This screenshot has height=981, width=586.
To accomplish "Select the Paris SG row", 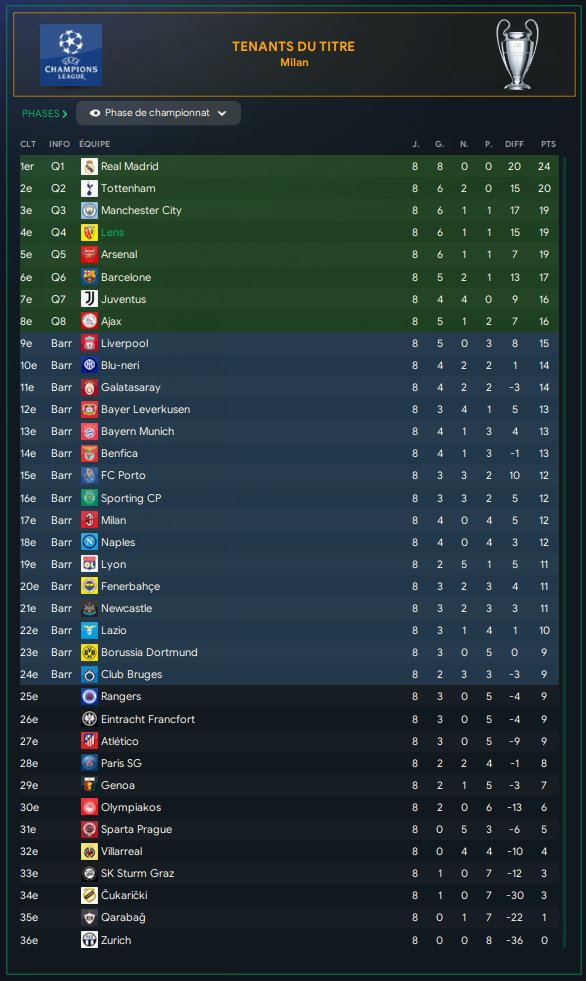I will tap(290, 763).
